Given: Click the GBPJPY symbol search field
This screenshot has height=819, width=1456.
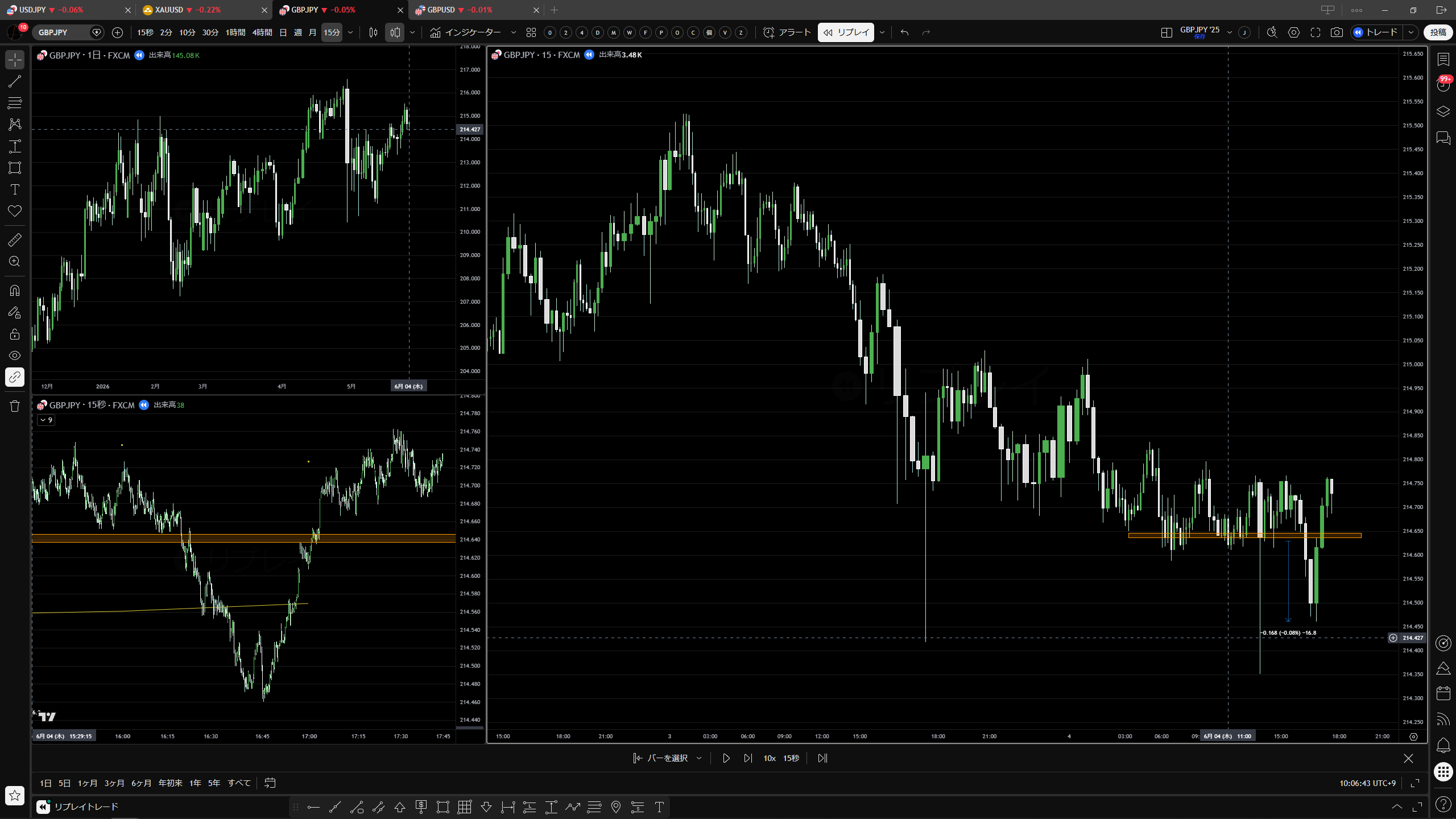Looking at the screenshot, I should click(63, 32).
